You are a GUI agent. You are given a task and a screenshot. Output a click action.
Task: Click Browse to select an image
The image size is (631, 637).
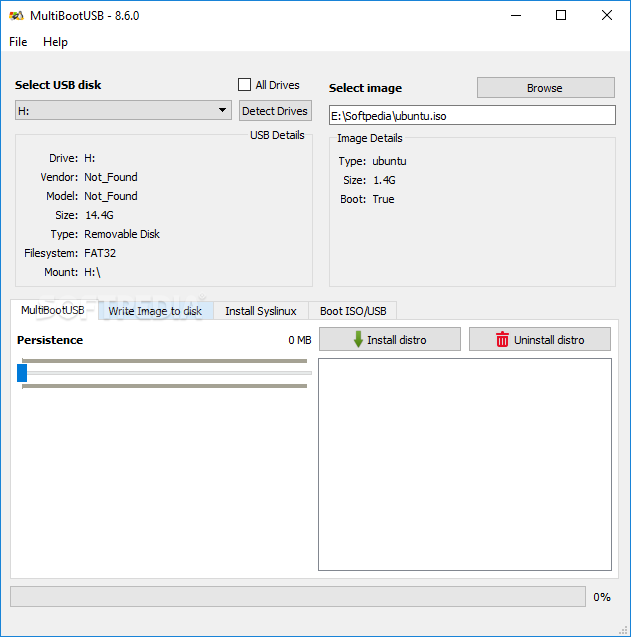coord(545,88)
